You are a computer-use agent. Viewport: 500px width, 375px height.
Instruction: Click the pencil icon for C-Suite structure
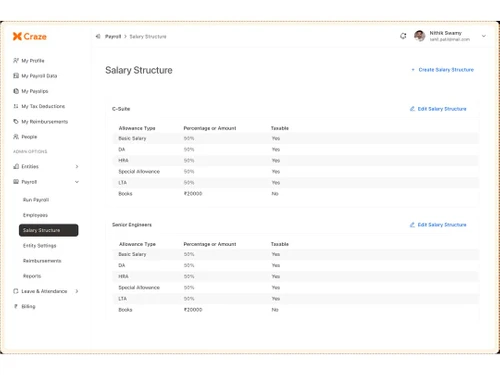412,109
